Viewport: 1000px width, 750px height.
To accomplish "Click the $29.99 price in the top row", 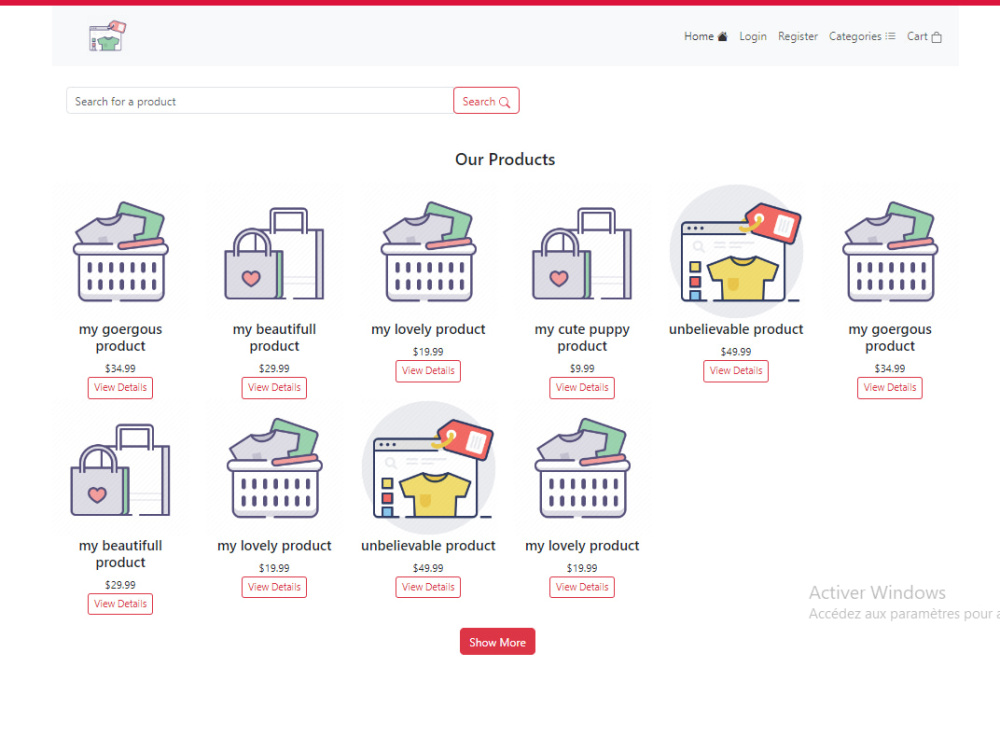I will [x=274, y=369].
